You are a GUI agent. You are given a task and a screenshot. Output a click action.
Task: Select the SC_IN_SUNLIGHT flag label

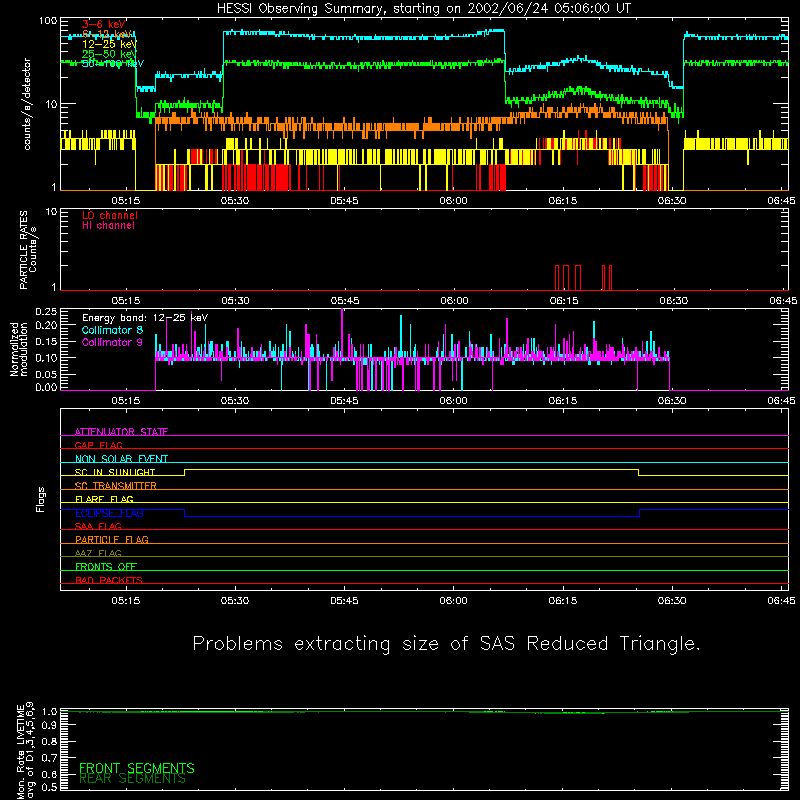pyautogui.click(x=115, y=472)
